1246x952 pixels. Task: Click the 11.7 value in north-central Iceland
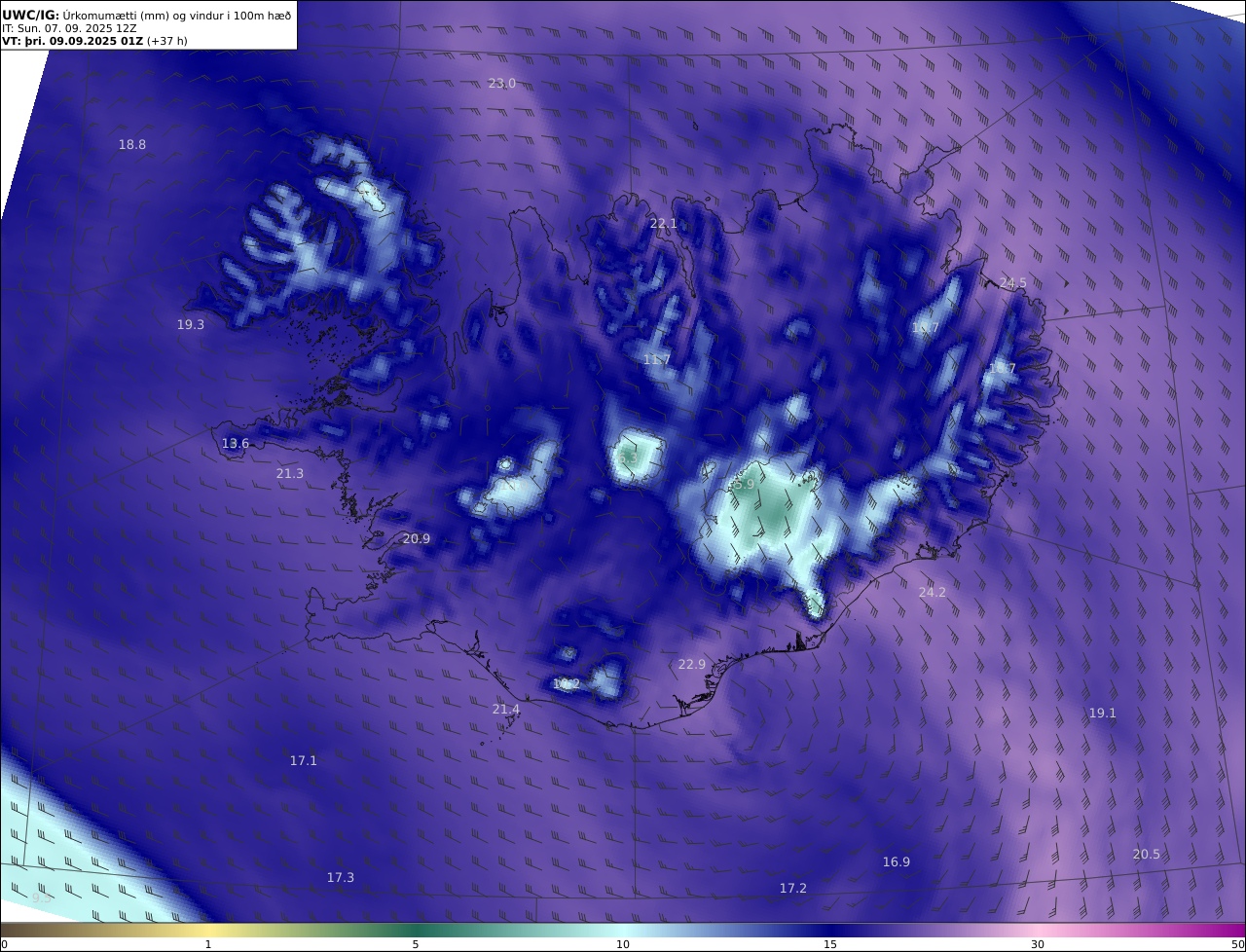click(x=657, y=360)
